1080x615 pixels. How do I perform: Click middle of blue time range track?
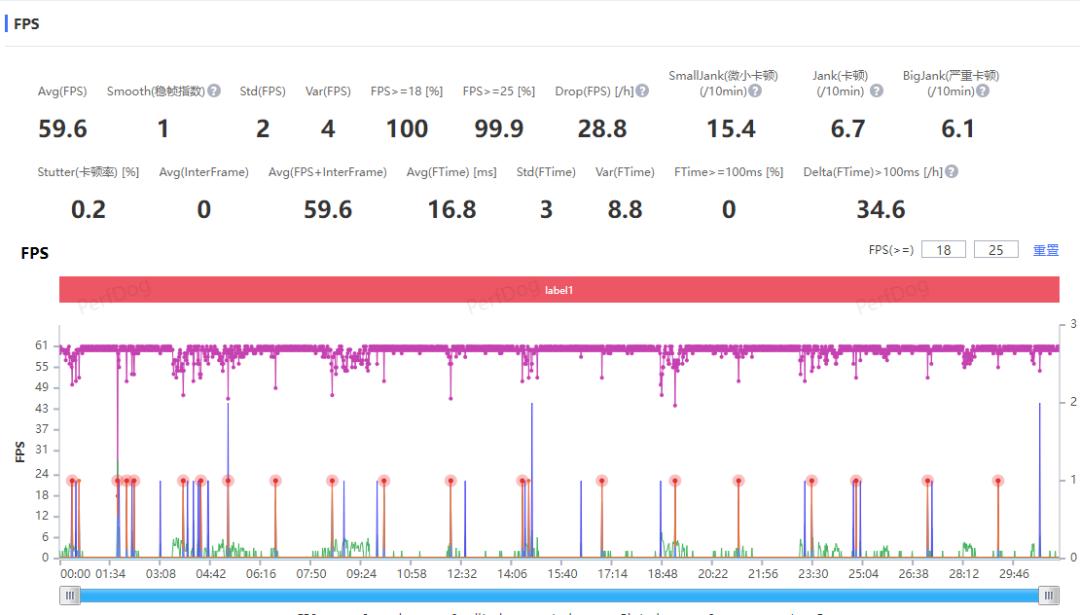pyautogui.click(x=559, y=595)
